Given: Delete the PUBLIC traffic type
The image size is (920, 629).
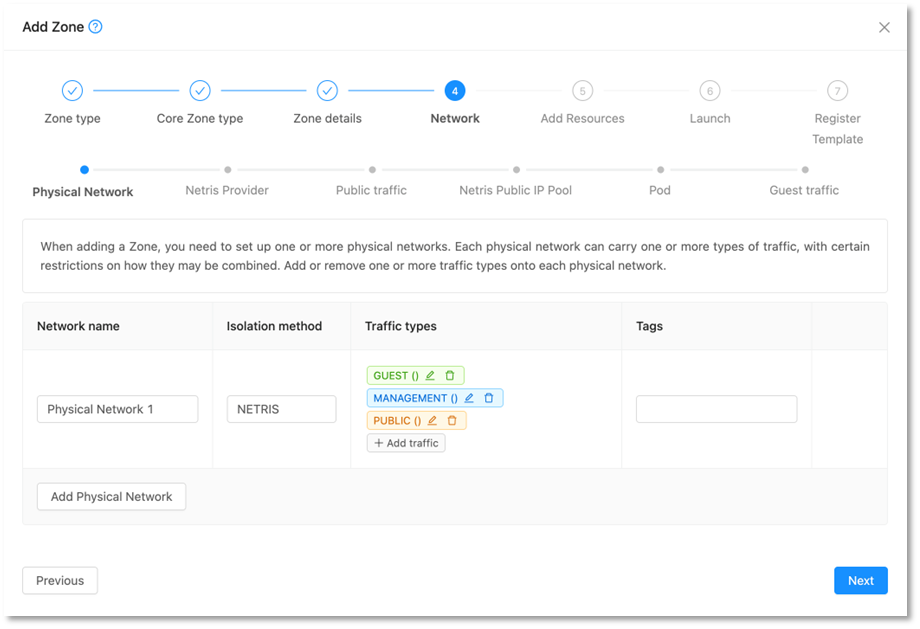Looking at the screenshot, I should tap(452, 421).
